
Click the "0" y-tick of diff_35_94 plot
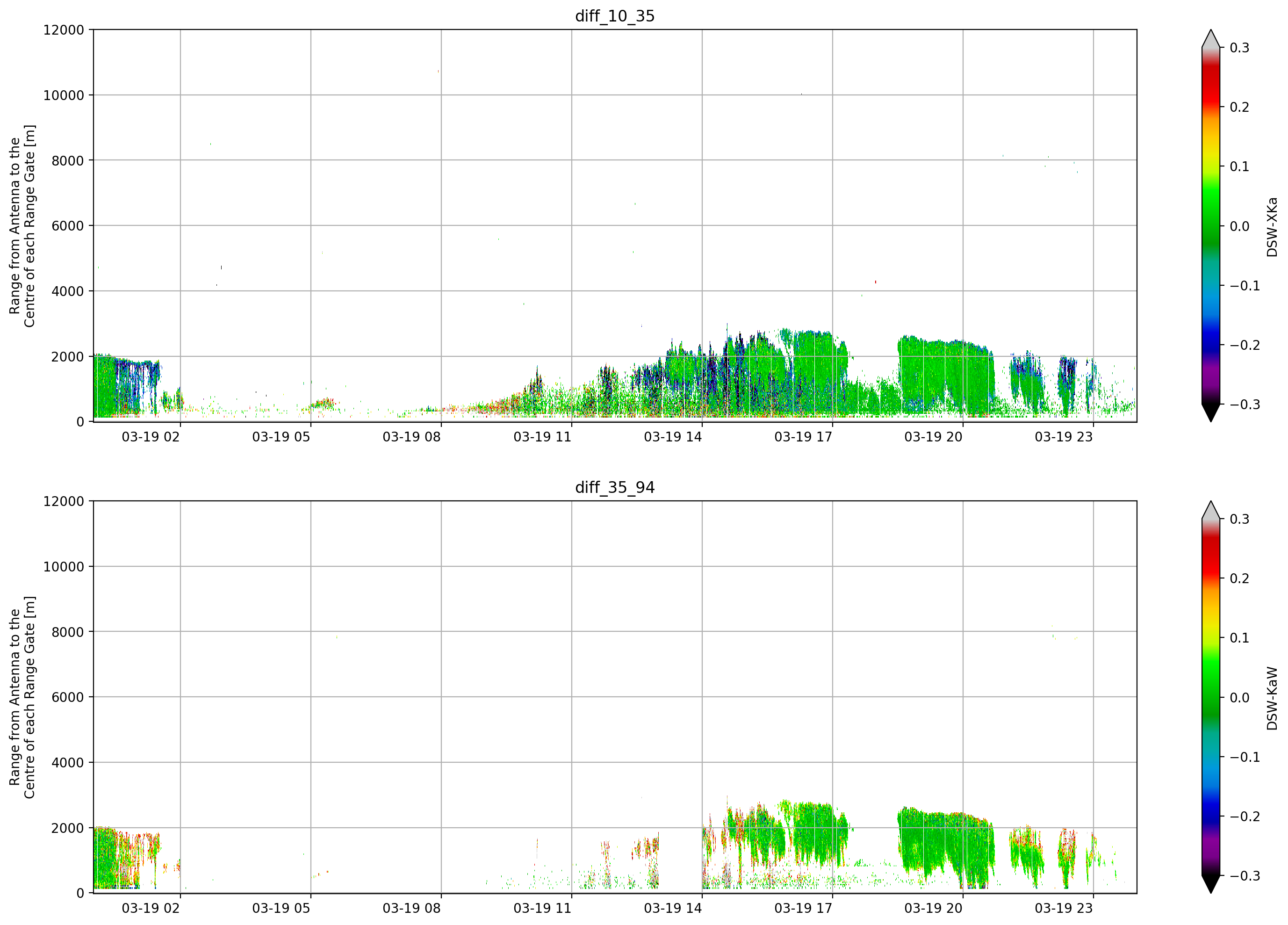point(80,894)
